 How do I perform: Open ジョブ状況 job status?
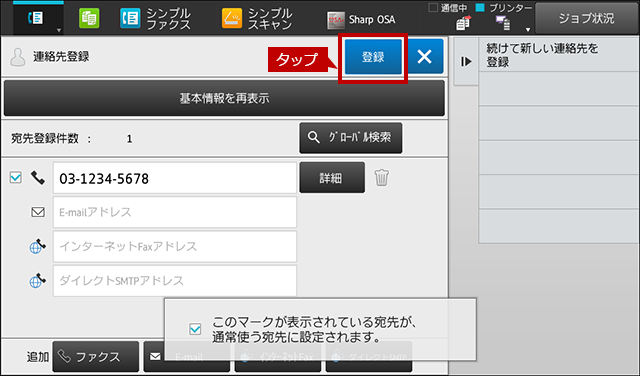pyautogui.click(x=587, y=18)
